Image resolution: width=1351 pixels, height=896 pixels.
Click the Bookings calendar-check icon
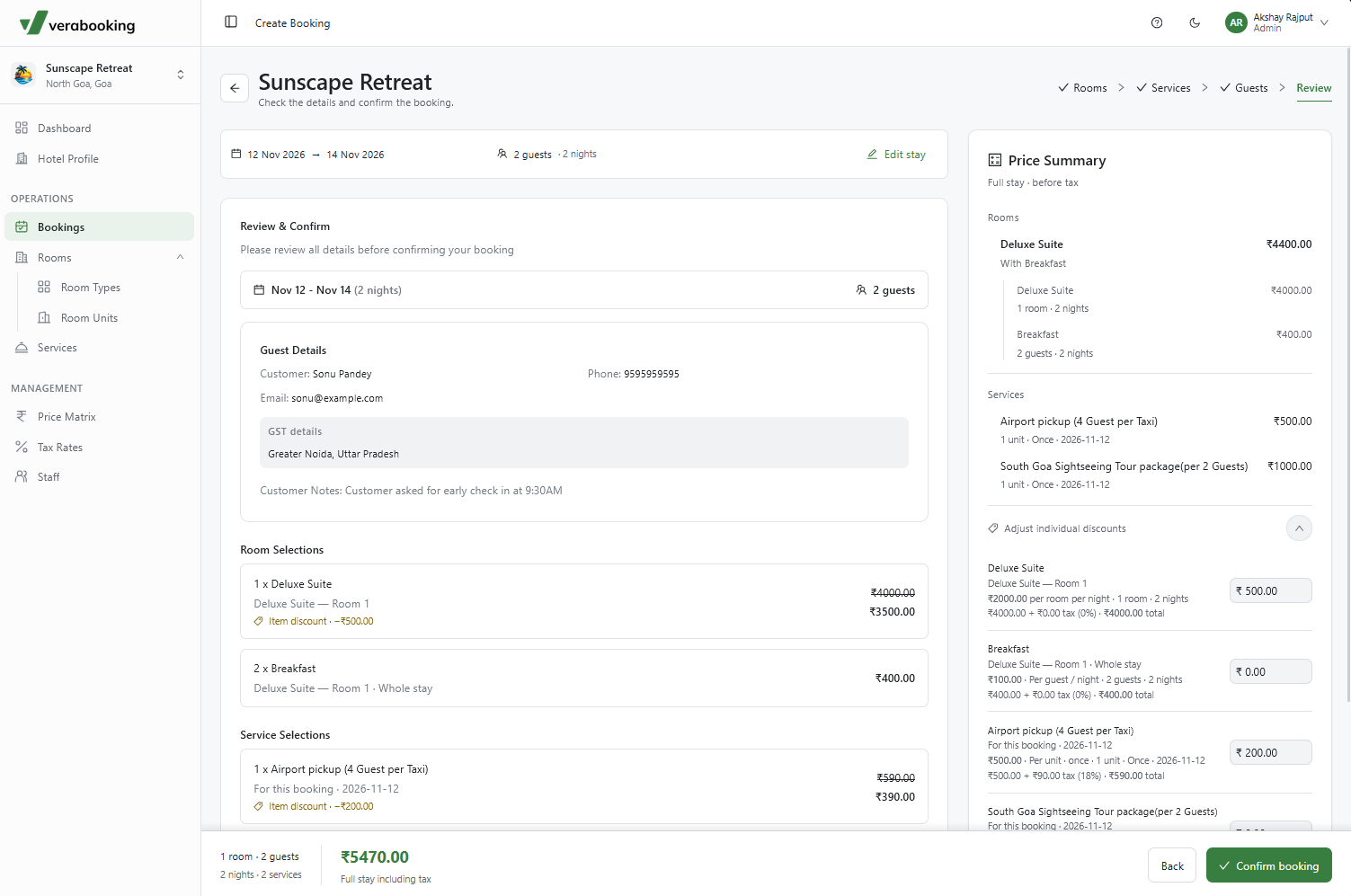tap(22, 227)
